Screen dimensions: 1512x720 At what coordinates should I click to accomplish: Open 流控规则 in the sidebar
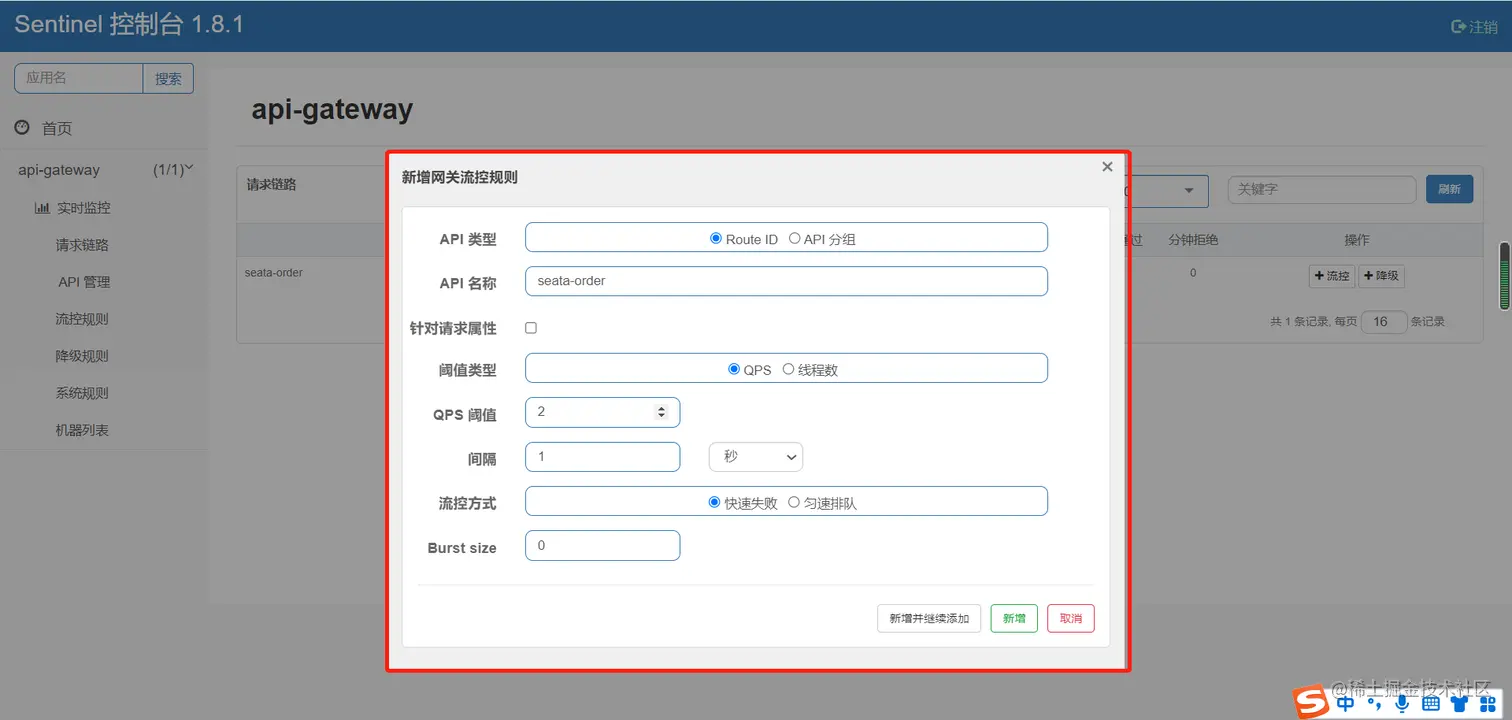pyautogui.click(x=82, y=319)
